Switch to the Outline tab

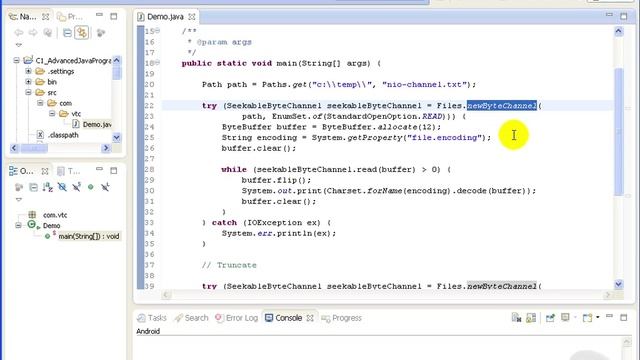pyautogui.click(x=22, y=171)
